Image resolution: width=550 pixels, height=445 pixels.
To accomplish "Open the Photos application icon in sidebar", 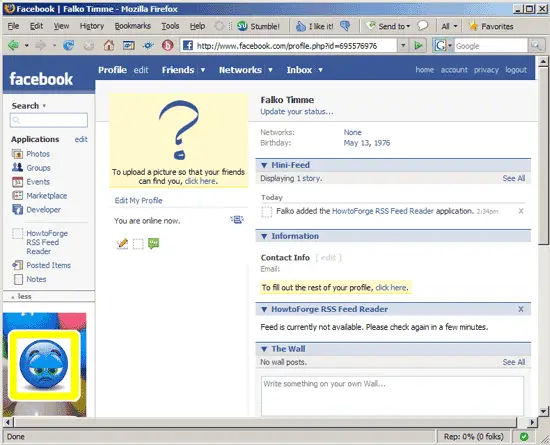I will click(x=17, y=154).
